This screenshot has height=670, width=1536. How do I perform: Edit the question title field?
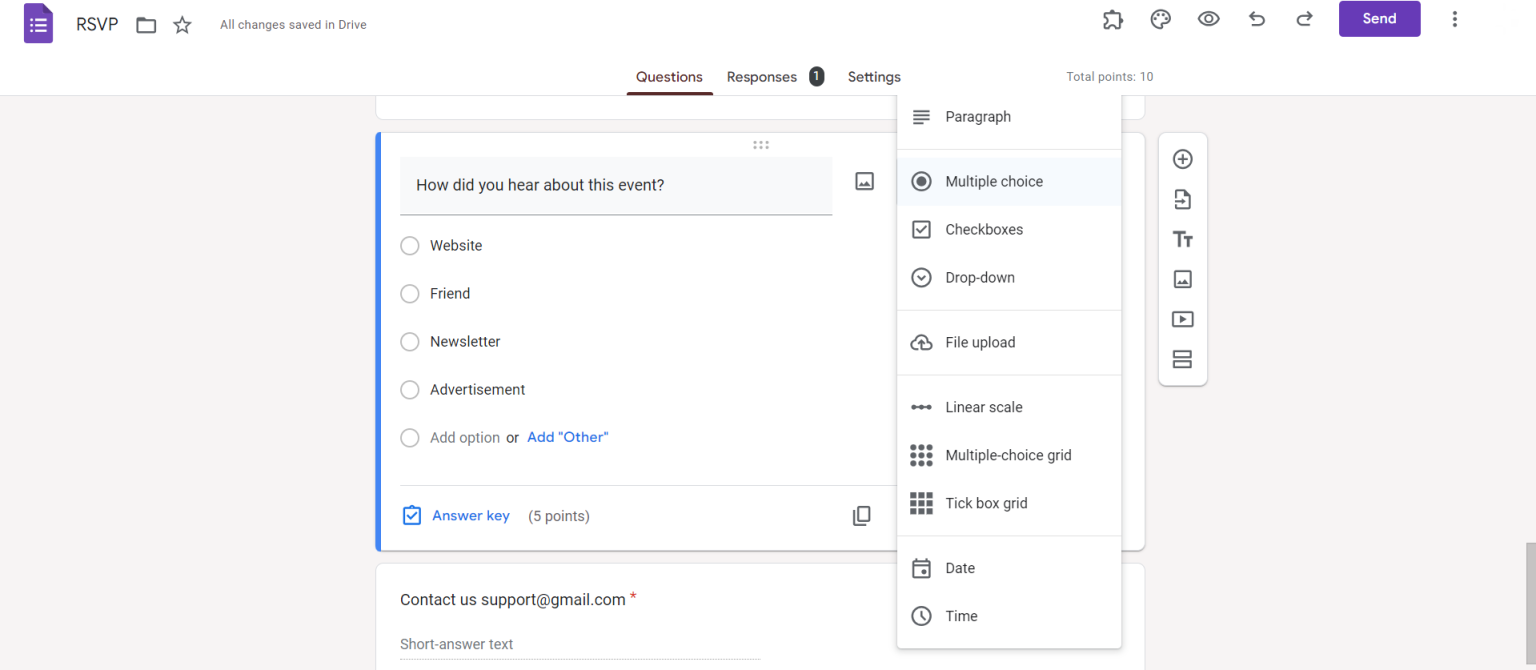coord(616,185)
